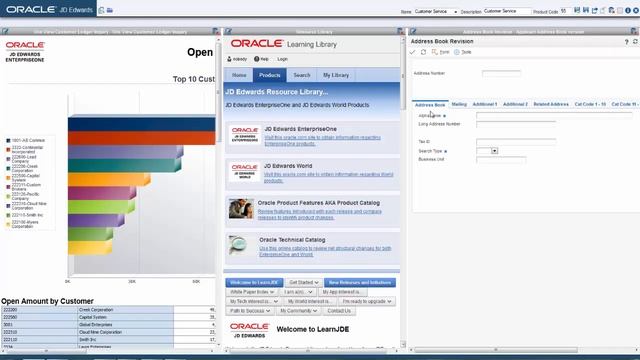Screen dimensions: 640x360
Task: Click the edit pencil icon on Resource Library panel header
Action: pos(229,31)
